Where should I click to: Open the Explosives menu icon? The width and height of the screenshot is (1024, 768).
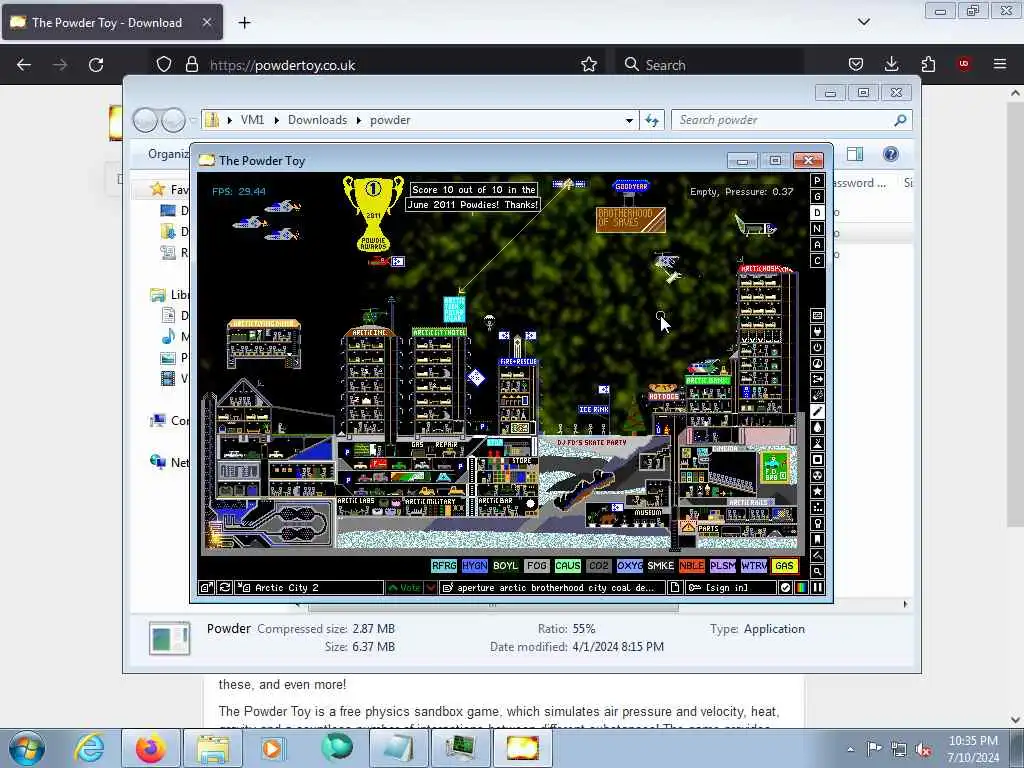pyautogui.click(x=817, y=395)
